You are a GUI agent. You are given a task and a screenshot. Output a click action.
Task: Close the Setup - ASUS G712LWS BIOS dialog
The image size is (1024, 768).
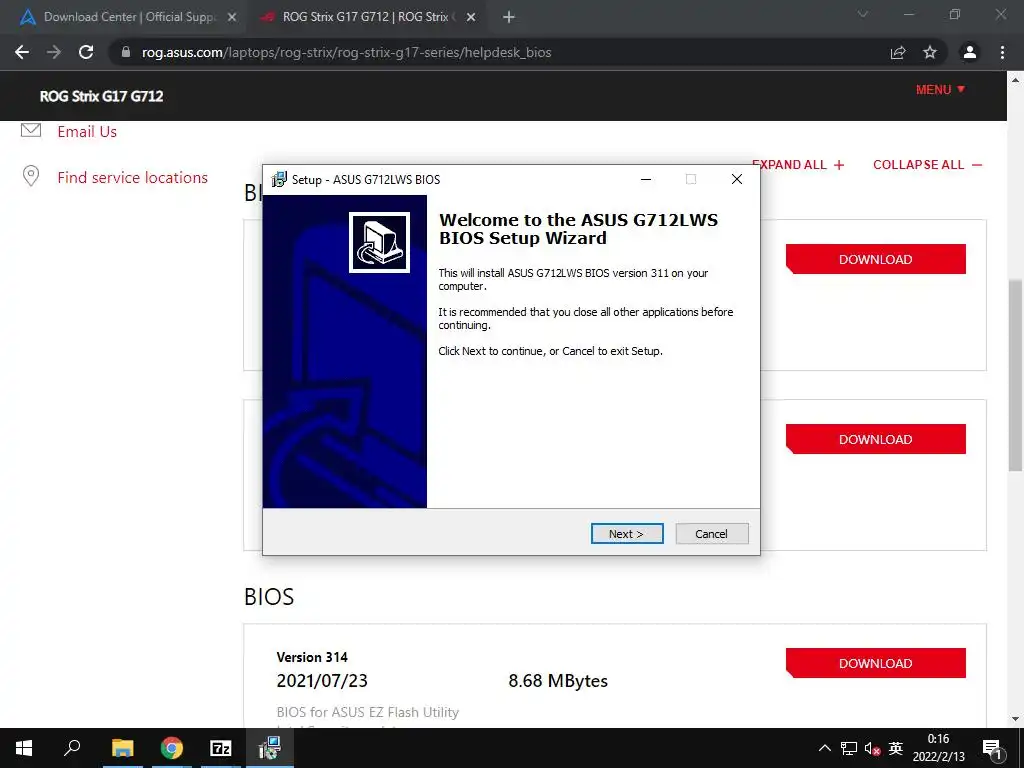point(737,179)
